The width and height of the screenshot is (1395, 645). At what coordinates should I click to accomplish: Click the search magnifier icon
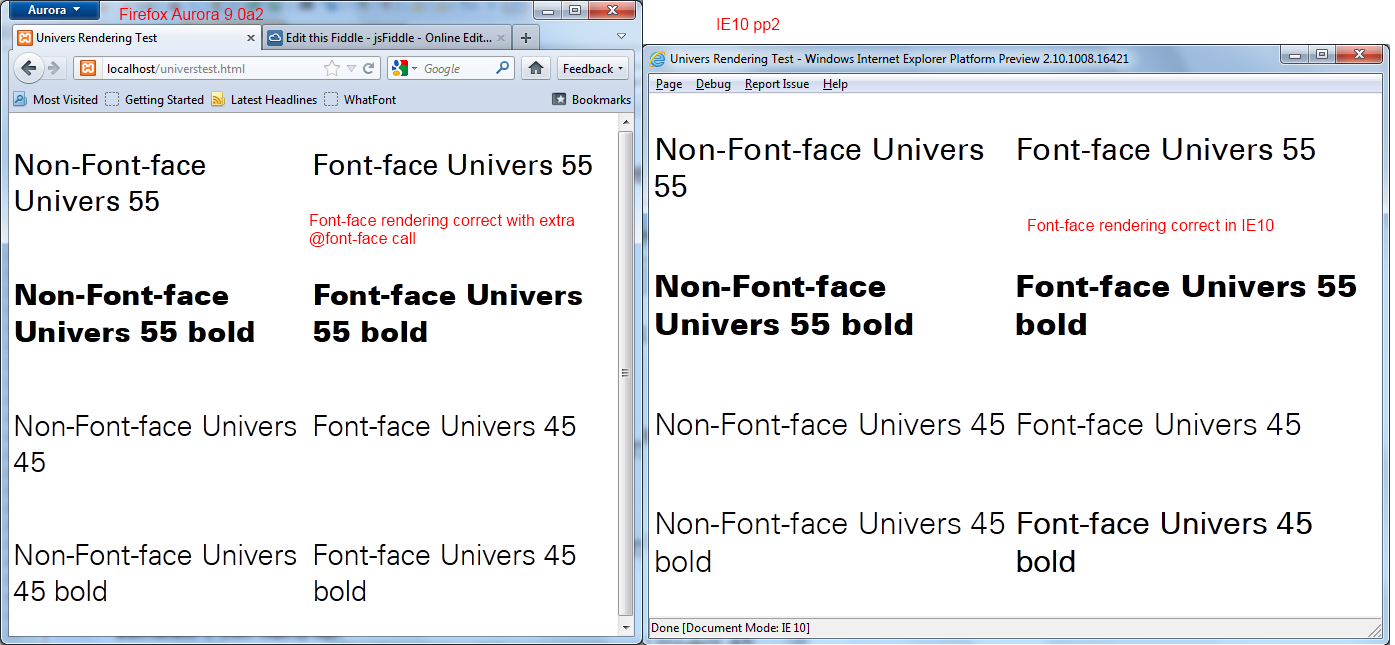click(x=503, y=69)
